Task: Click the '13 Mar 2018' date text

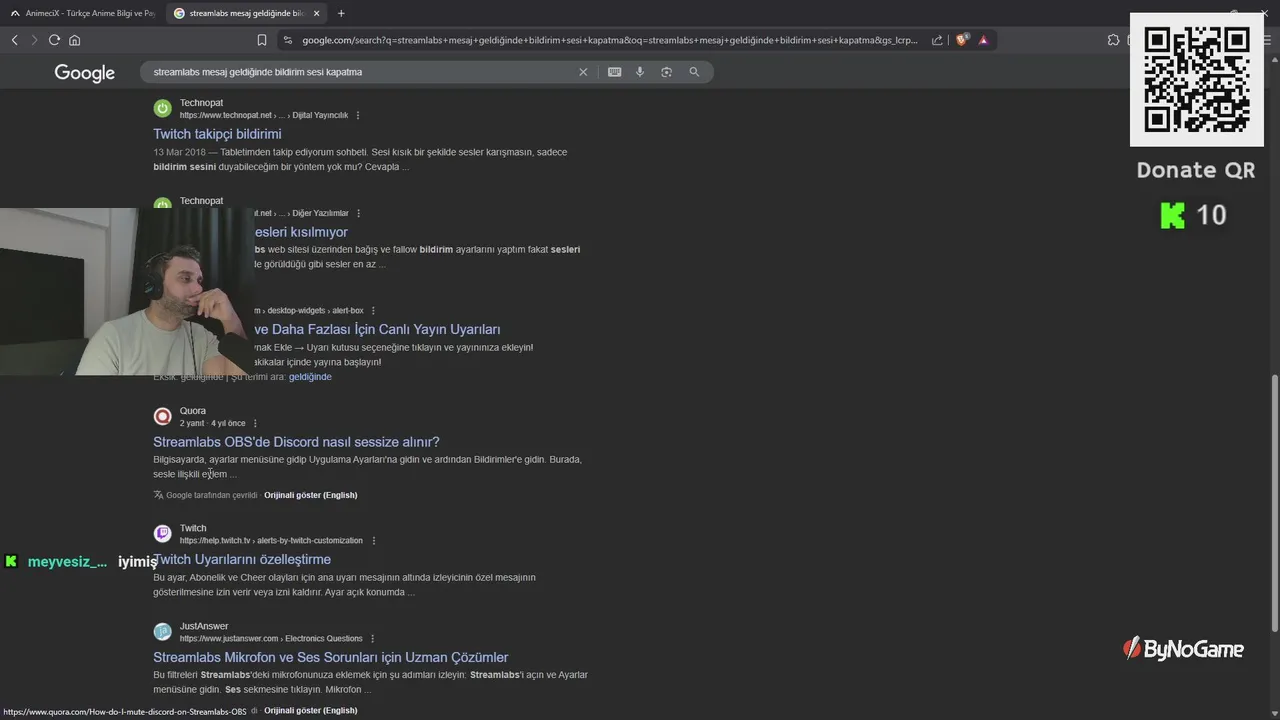Action: [178, 152]
